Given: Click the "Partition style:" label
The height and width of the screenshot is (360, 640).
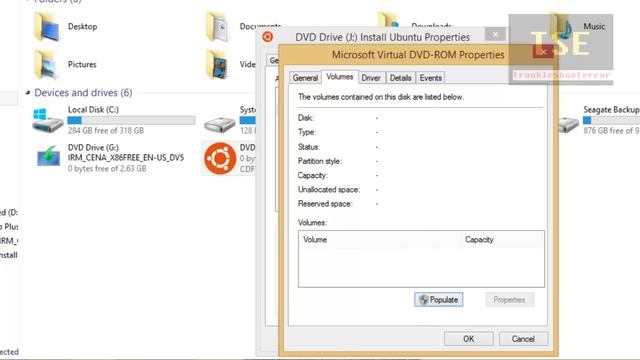Looking at the screenshot, I should coord(320,161).
